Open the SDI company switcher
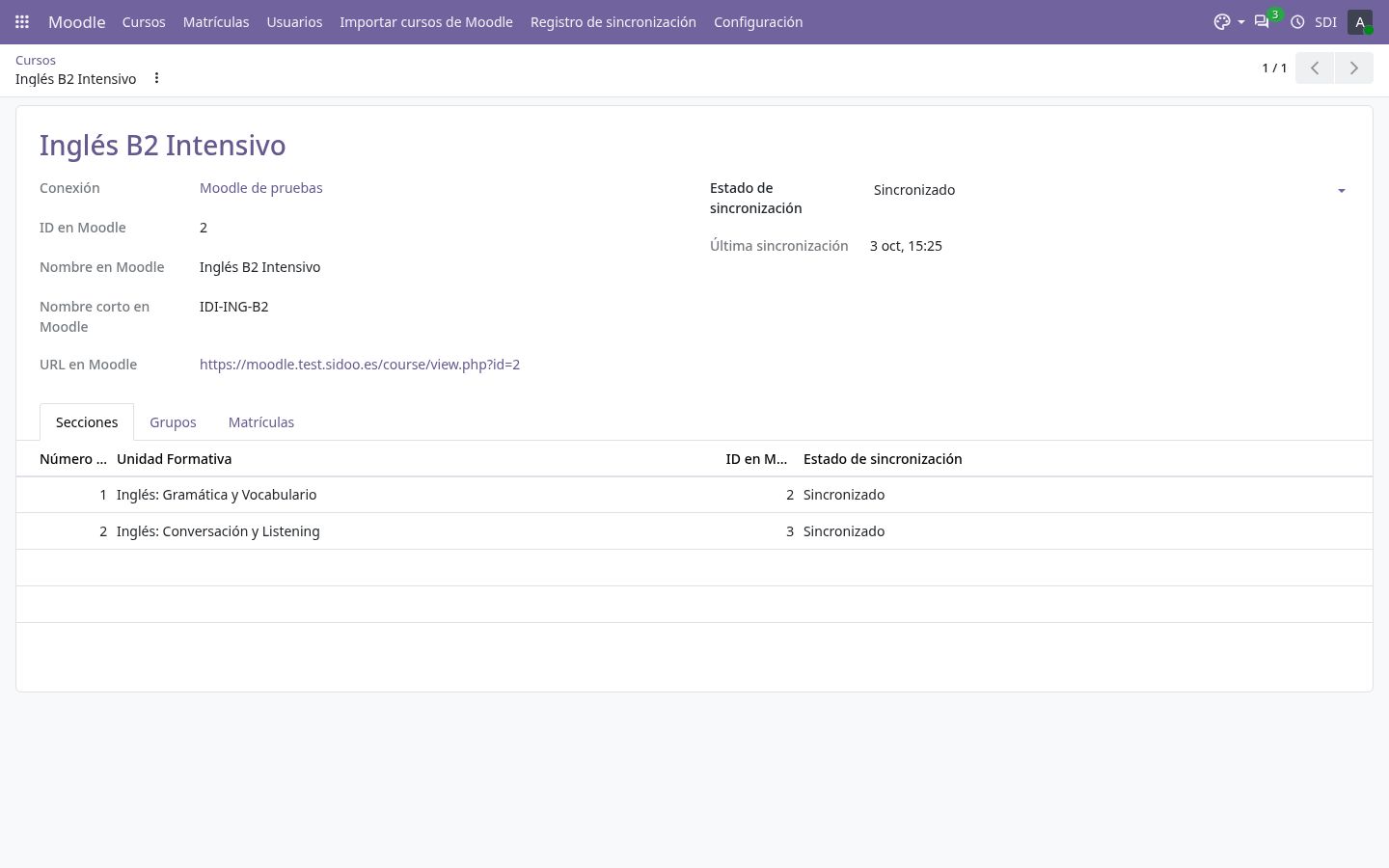 pyautogui.click(x=1325, y=21)
